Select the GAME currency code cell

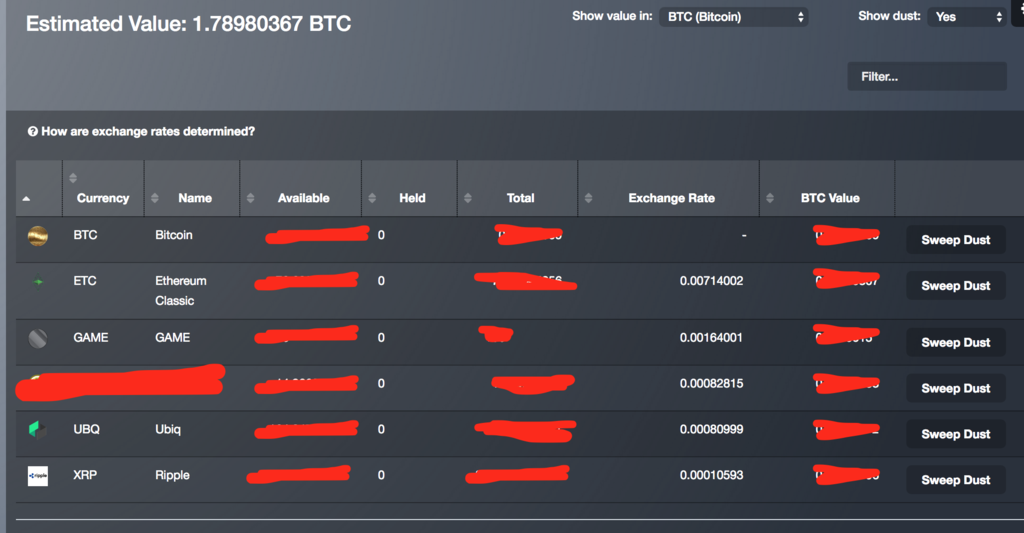click(x=91, y=337)
